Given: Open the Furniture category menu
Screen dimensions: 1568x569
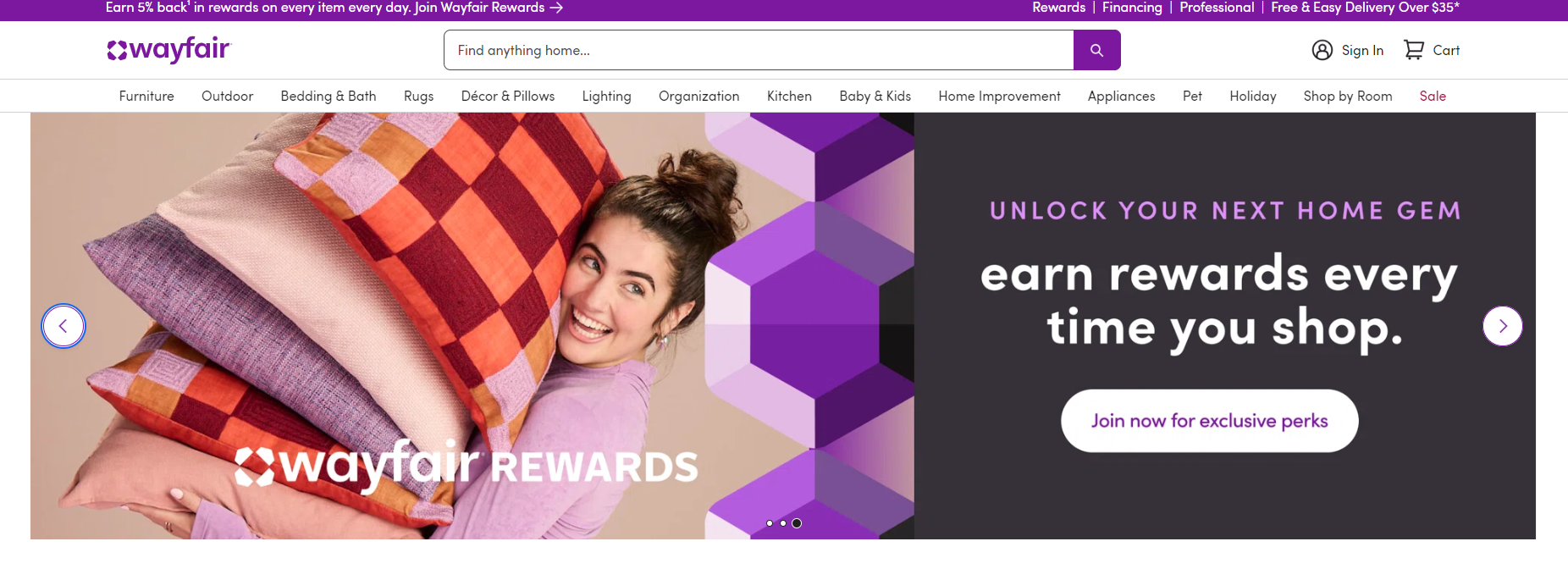Looking at the screenshot, I should pyautogui.click(x=146, y=96).
